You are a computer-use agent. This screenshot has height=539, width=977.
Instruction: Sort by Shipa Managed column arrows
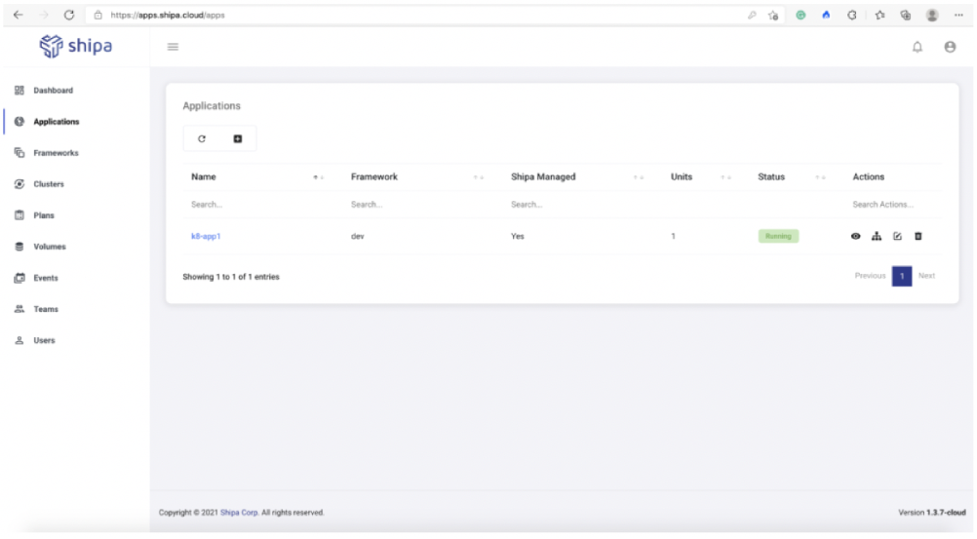639,177
